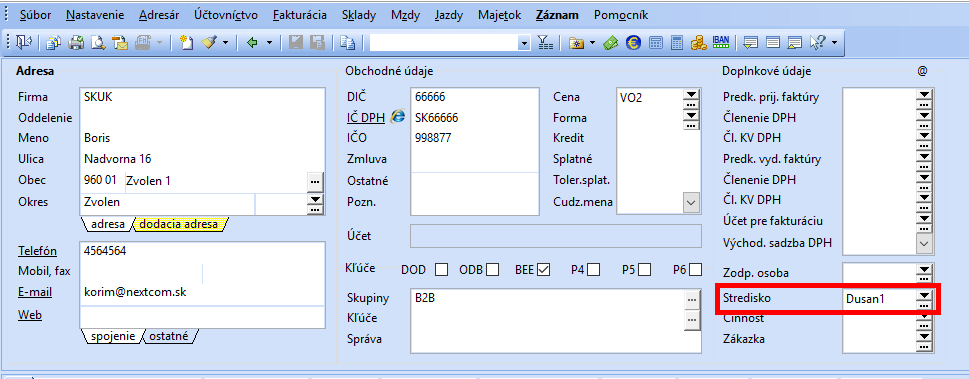This screenshot has width=969, height=379.
Task: Tick the DOD checkbox
Action: click(441, 270)
